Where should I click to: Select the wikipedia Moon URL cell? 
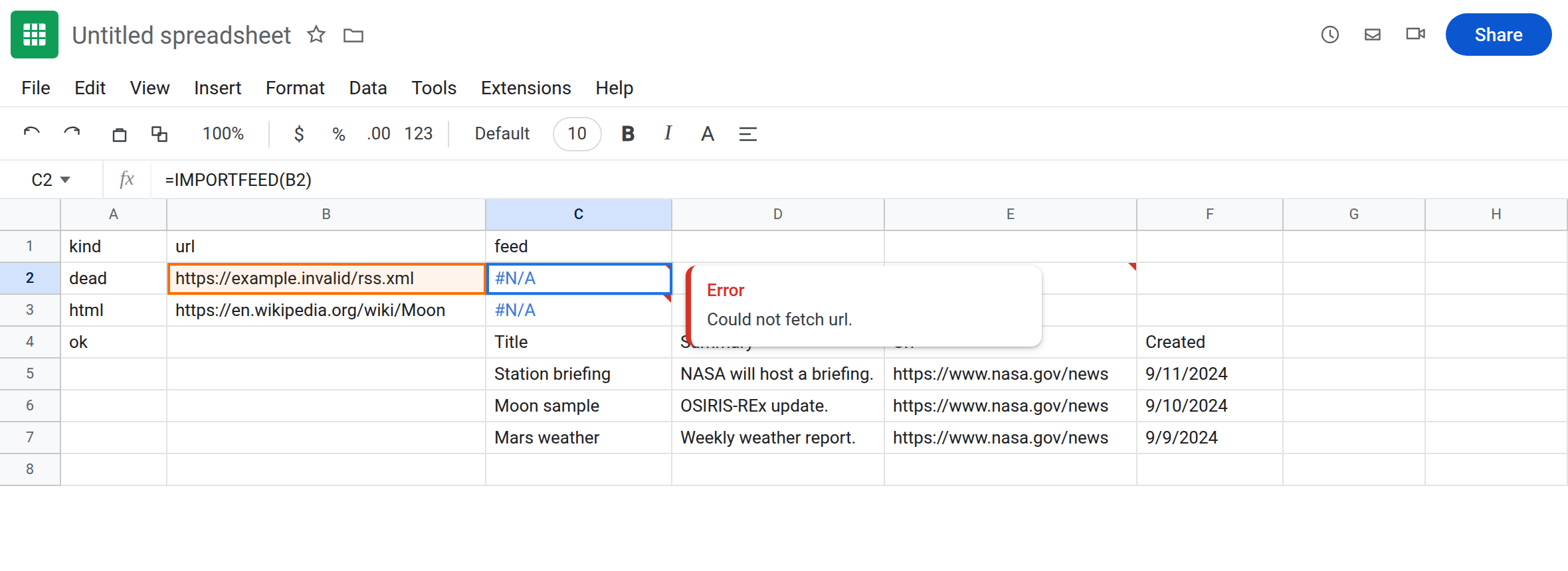click(326, 310)
